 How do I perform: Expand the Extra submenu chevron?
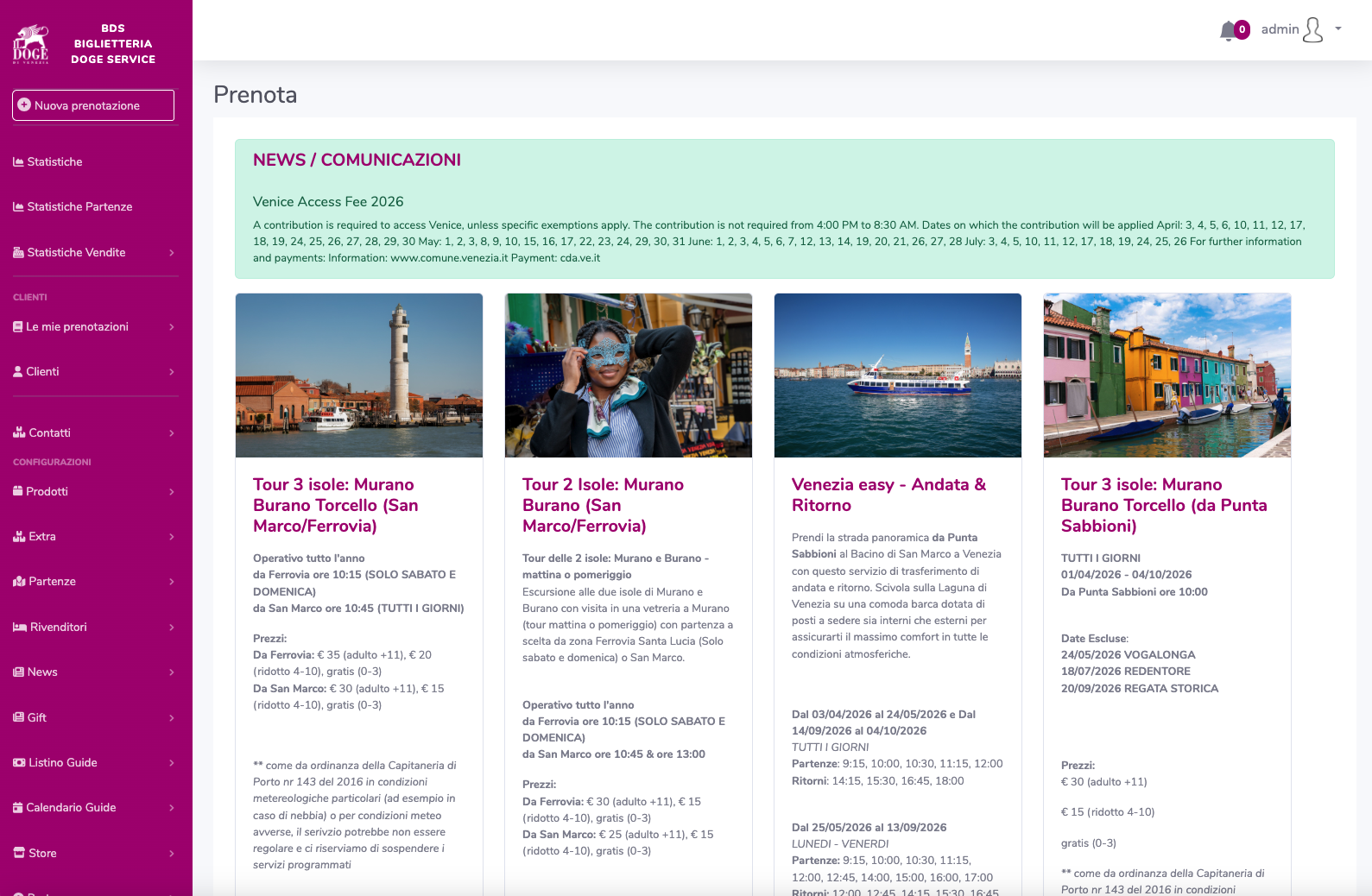tap(172, 537)
